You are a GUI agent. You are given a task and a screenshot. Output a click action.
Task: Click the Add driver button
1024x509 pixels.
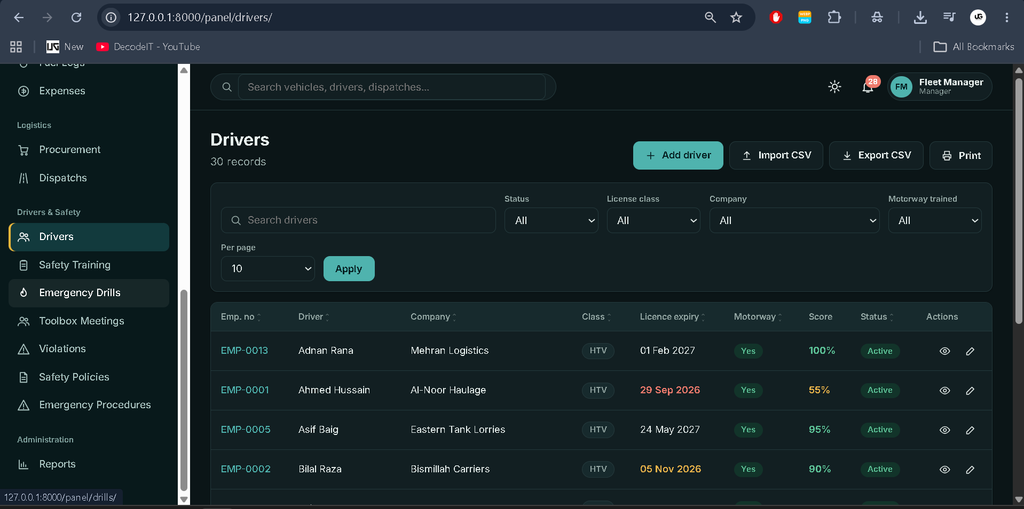click(x=678, y=156)
